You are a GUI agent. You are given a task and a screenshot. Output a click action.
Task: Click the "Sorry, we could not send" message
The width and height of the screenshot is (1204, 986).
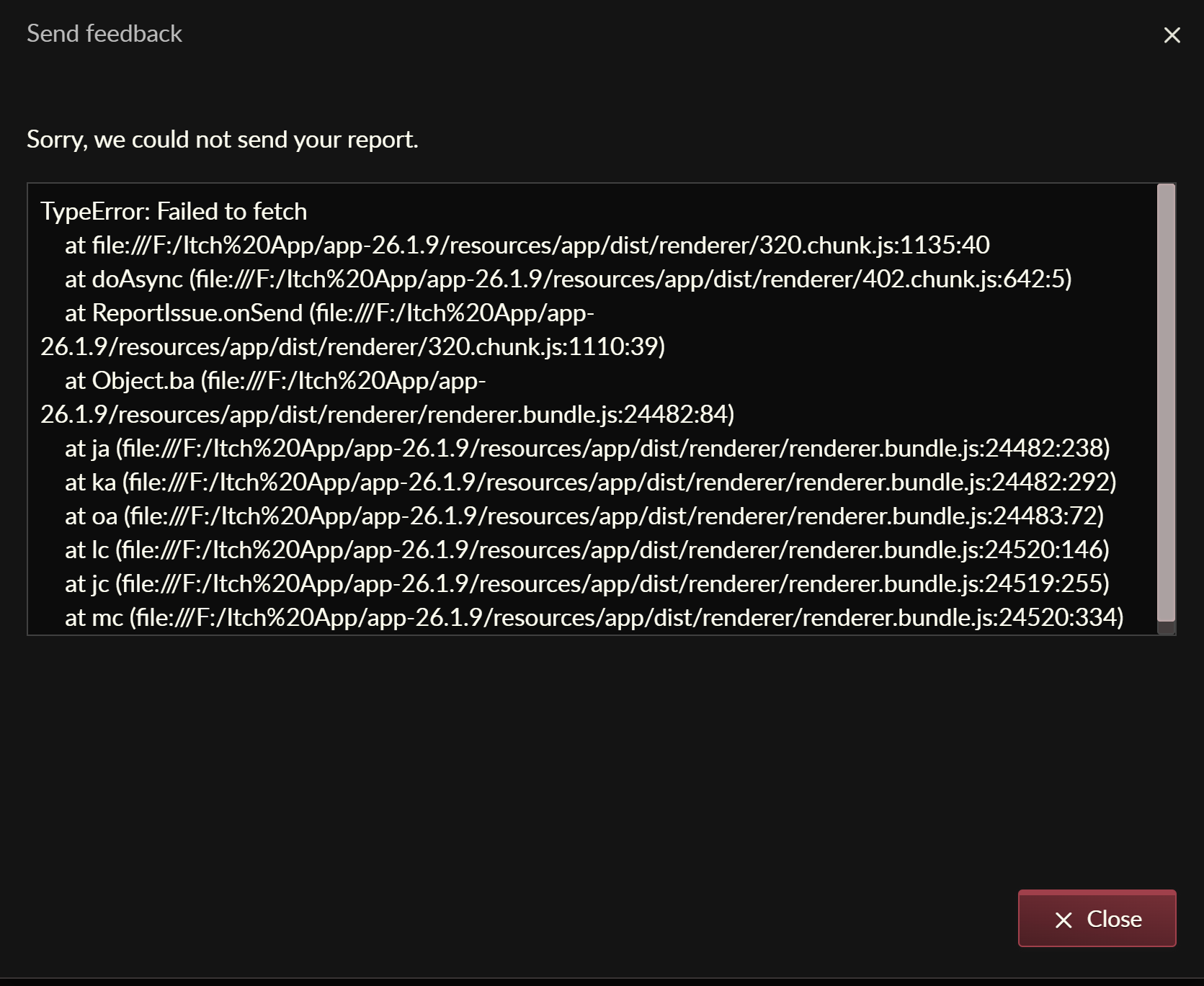click(x=222, y=139)
